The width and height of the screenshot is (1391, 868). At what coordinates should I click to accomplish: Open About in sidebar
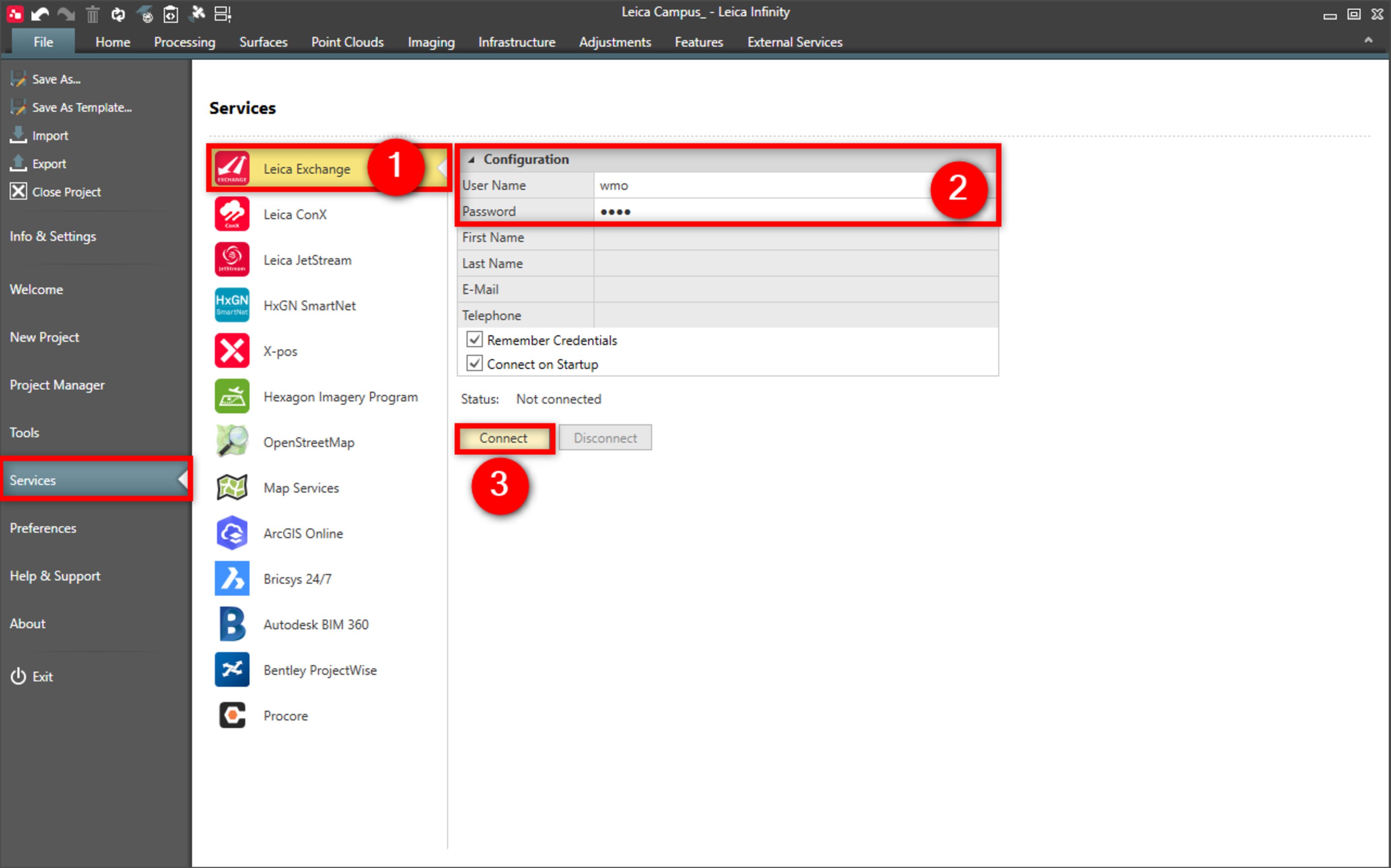pos(27,623)
